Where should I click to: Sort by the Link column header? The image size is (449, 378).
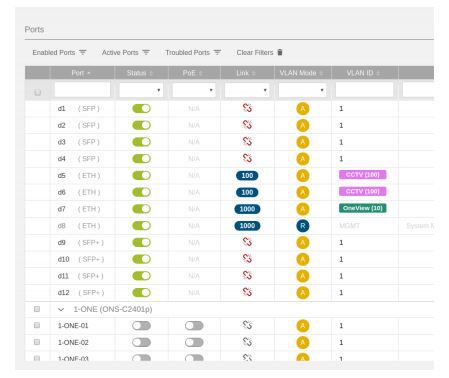pyautogui.click(x=247, y=73)
